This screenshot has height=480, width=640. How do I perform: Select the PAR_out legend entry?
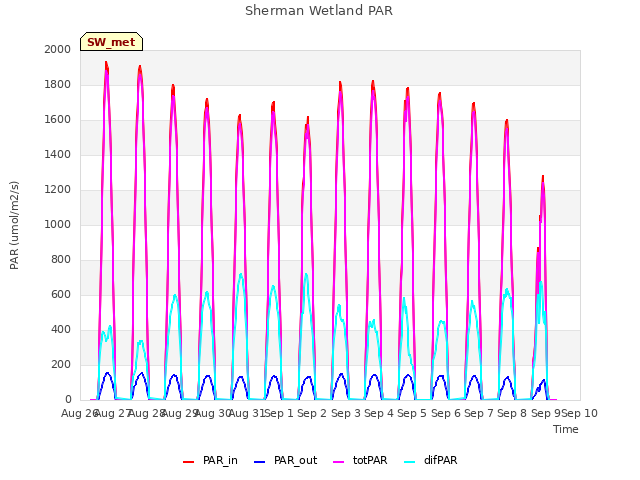point(285,460)
